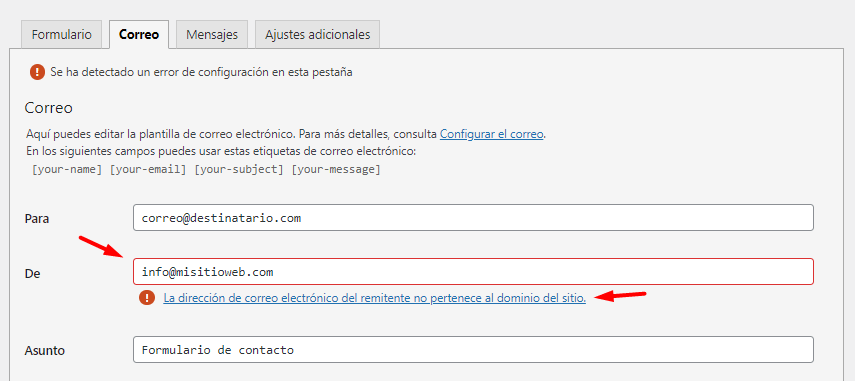The height and width of the screenshot is (381, 855).
Task: Focus the Asunto subject field
Action: click(473, 349)
